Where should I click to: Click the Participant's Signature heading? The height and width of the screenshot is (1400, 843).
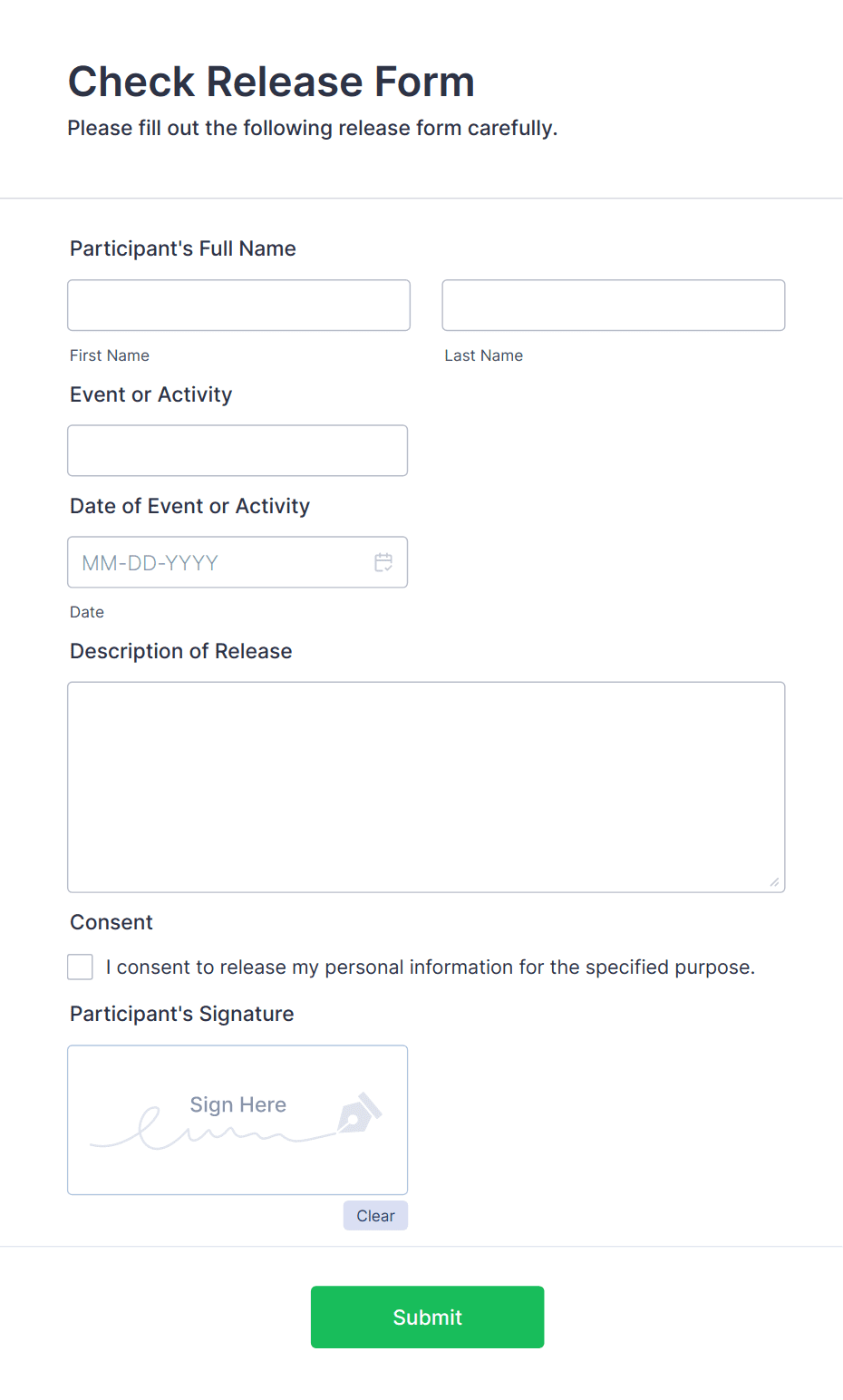181,1013
